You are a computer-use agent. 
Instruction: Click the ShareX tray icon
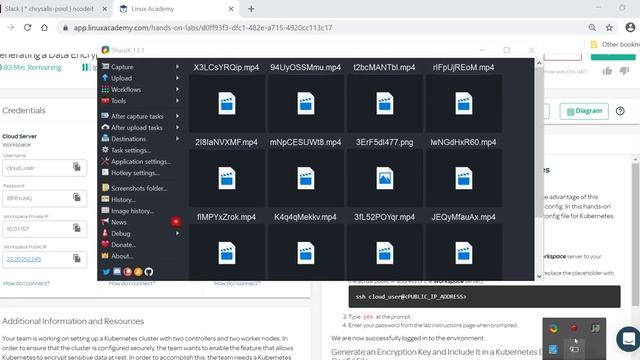point(553,328)
